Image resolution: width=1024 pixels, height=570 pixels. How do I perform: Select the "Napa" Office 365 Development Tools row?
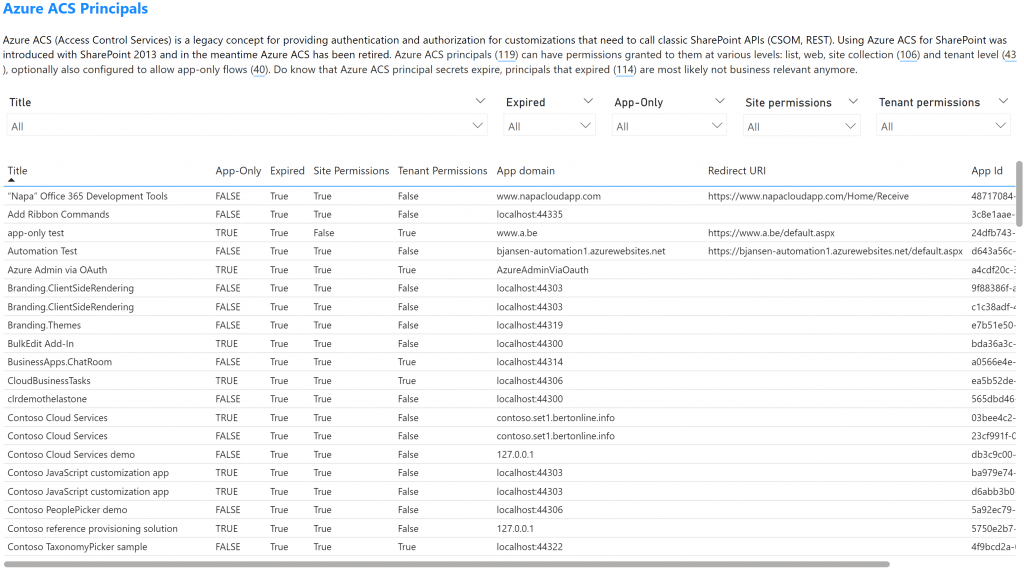coord(509,196)
